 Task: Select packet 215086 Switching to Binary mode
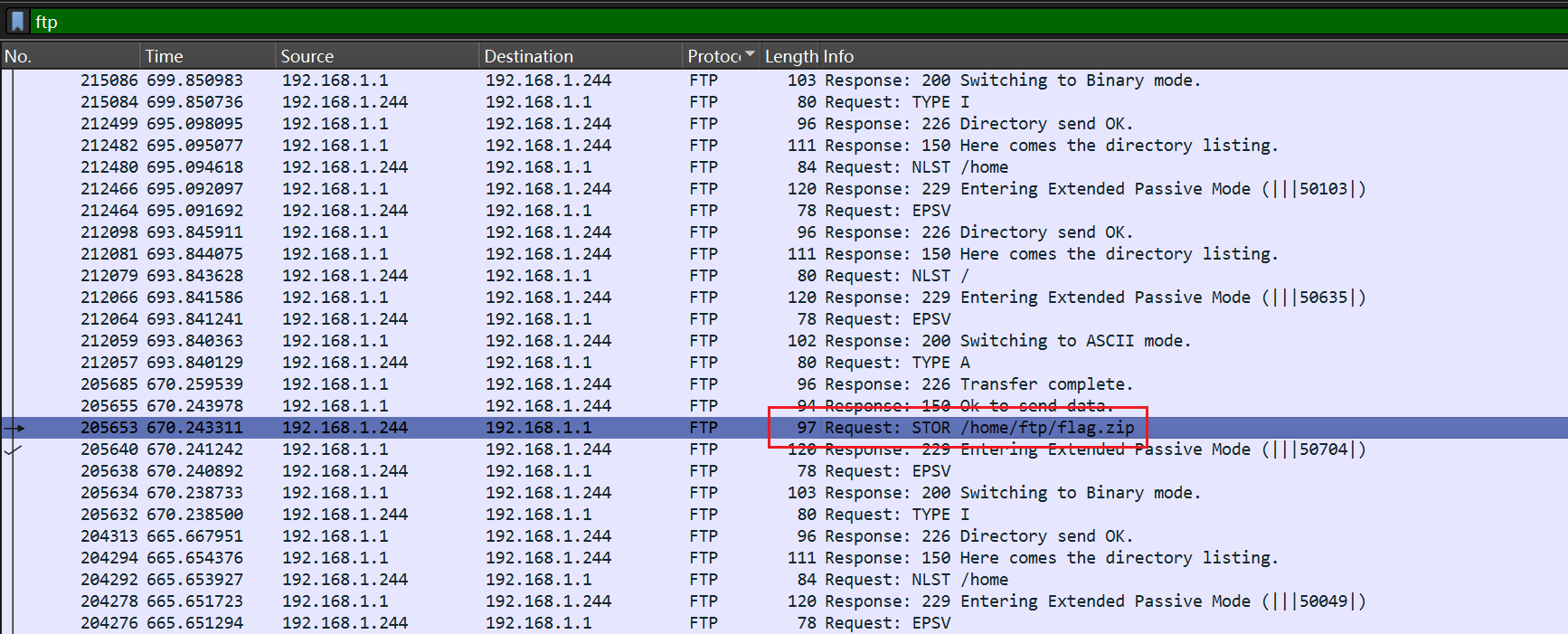coord(1013,80)
